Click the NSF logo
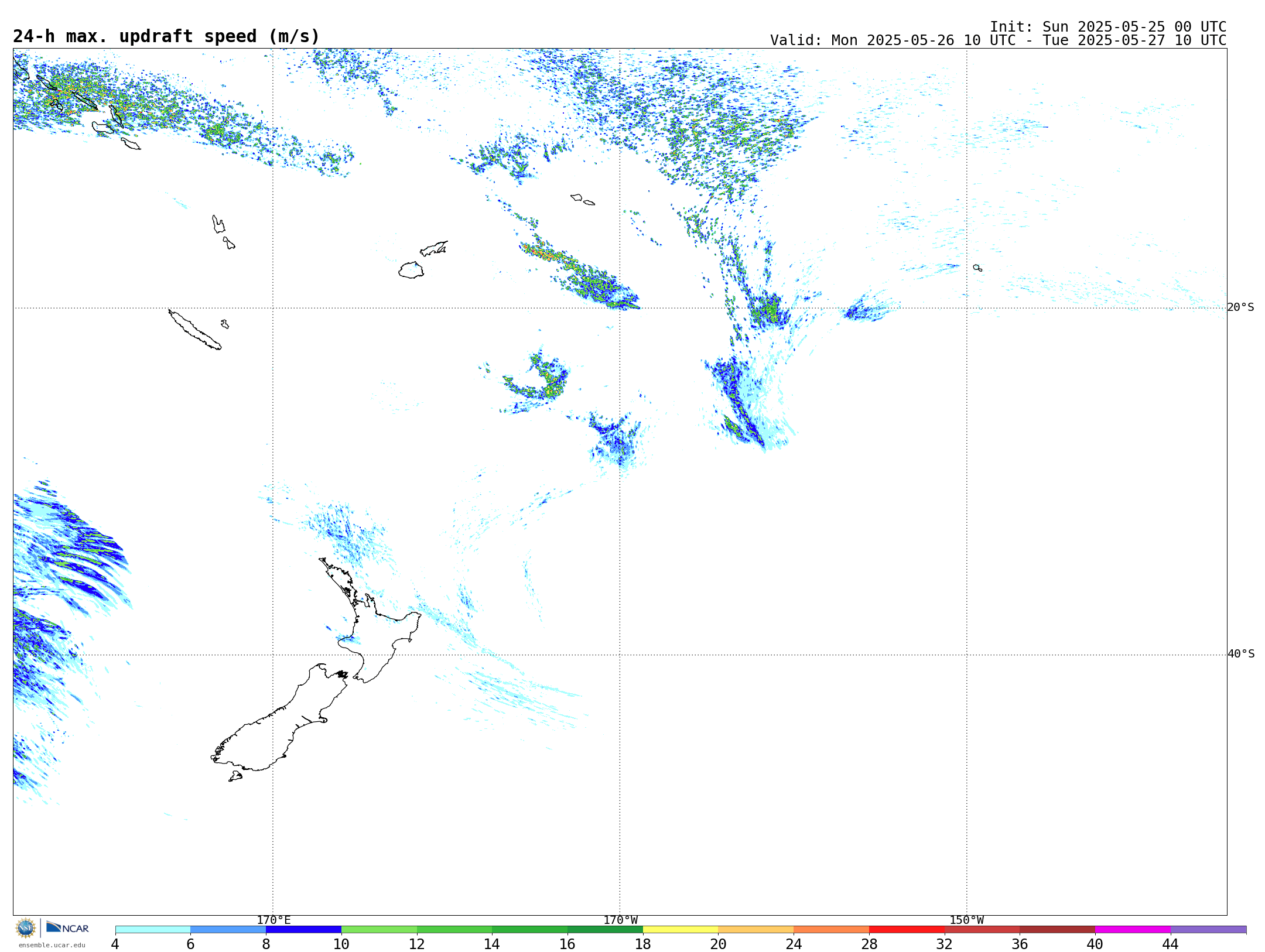 [26, 928]
